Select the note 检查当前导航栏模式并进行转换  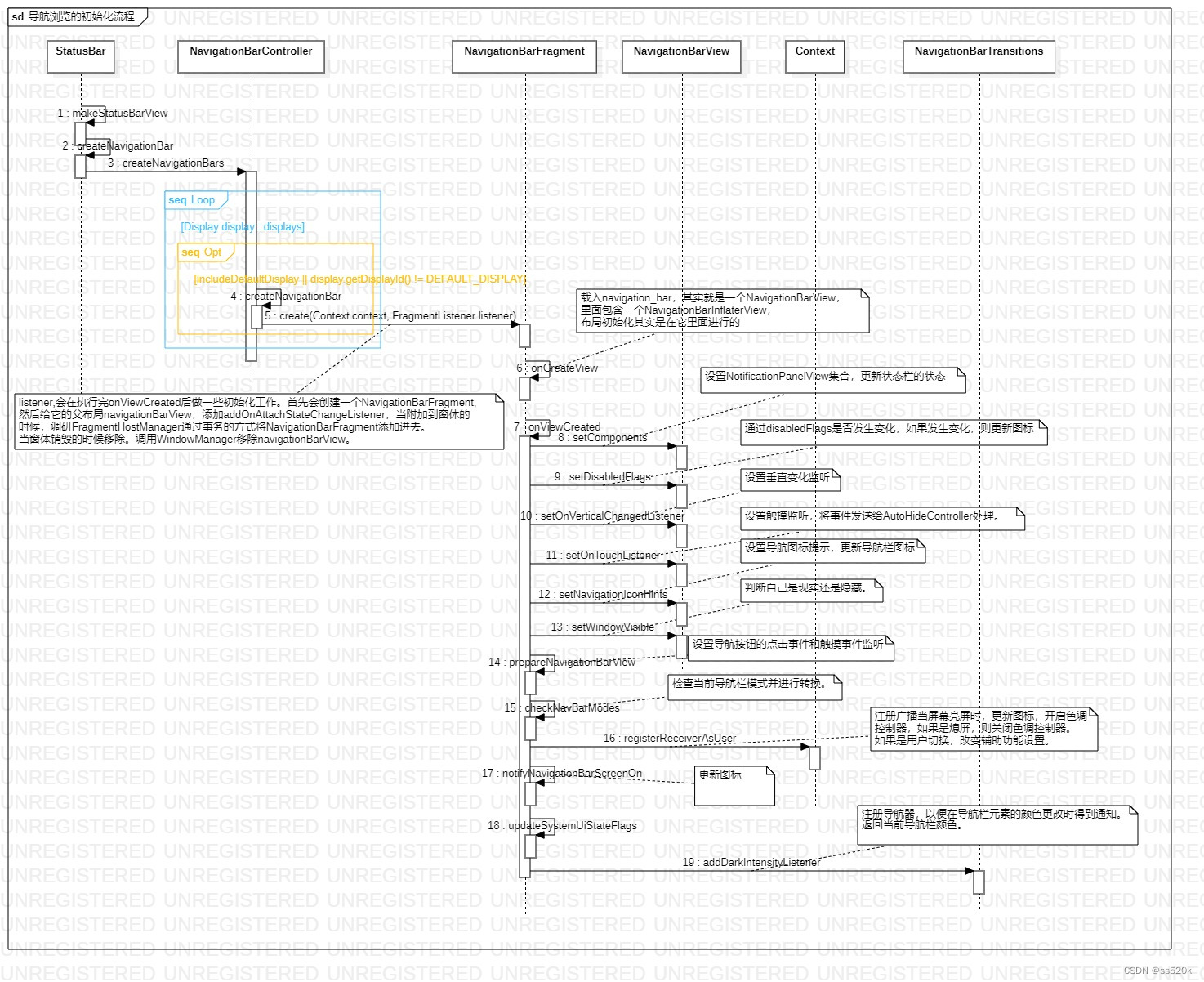(756, 687)
